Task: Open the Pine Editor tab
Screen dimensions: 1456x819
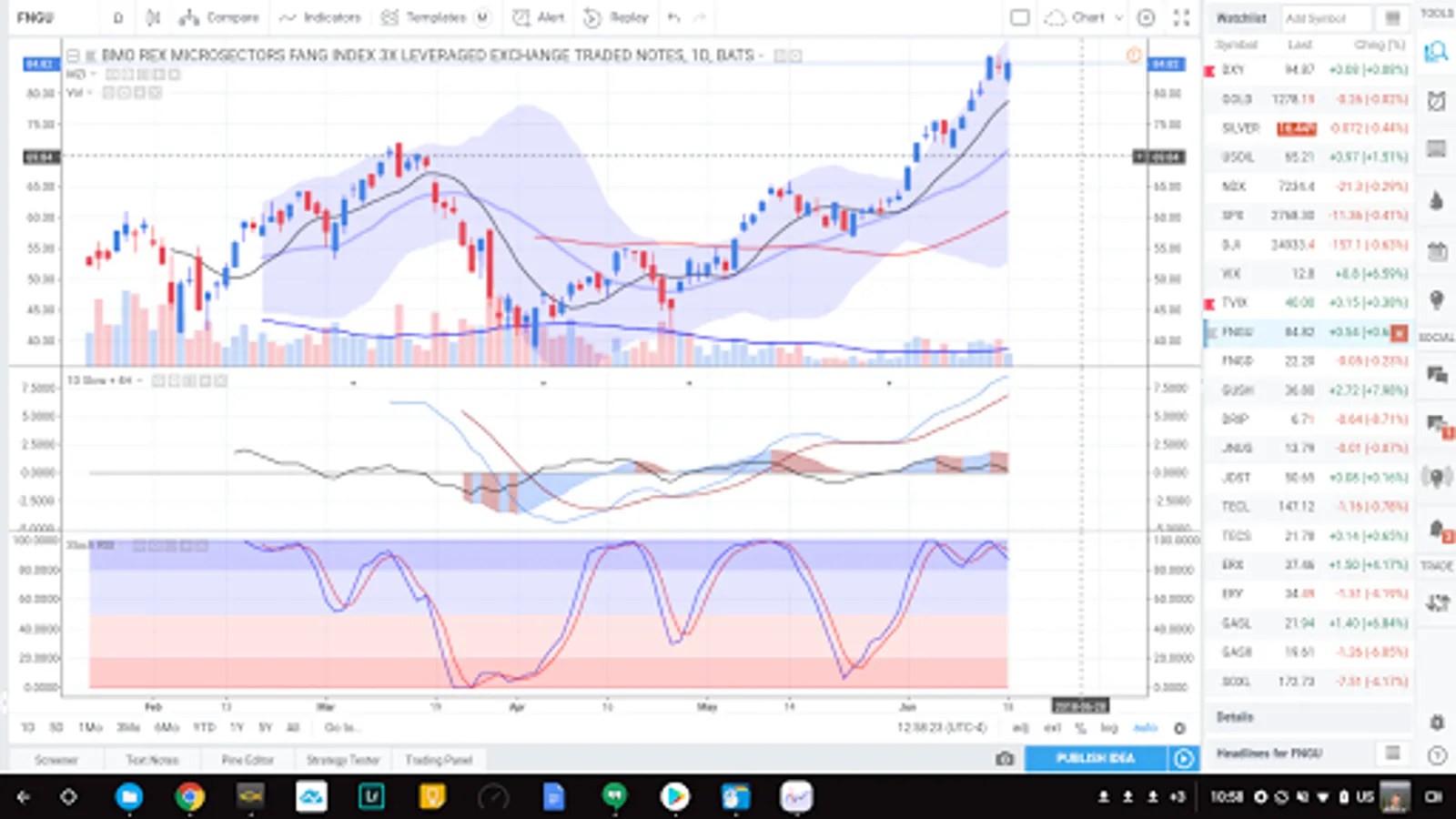Action: point(248,760)
